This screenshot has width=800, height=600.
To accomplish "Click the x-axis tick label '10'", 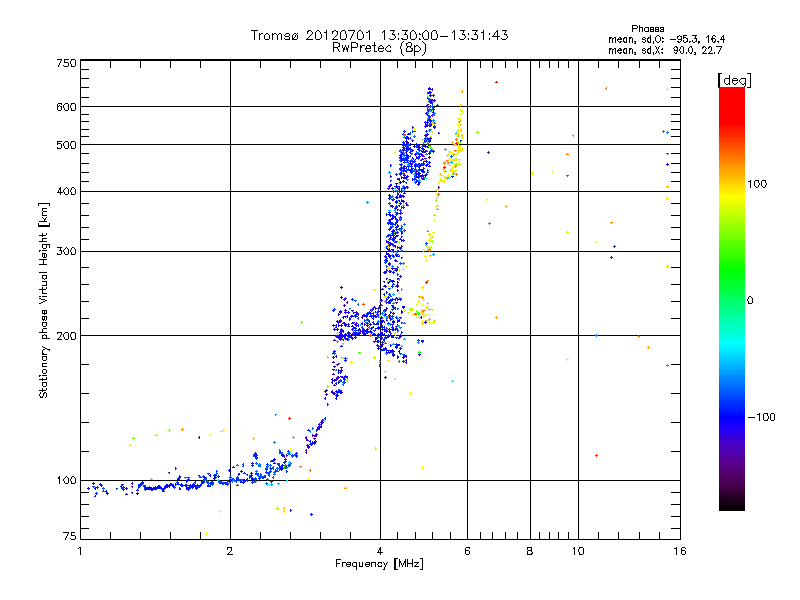I will click(578, 551).
